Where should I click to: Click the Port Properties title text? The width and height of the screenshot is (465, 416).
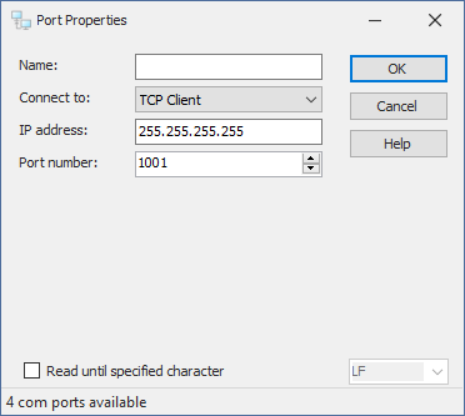click(x=82, y=20)
